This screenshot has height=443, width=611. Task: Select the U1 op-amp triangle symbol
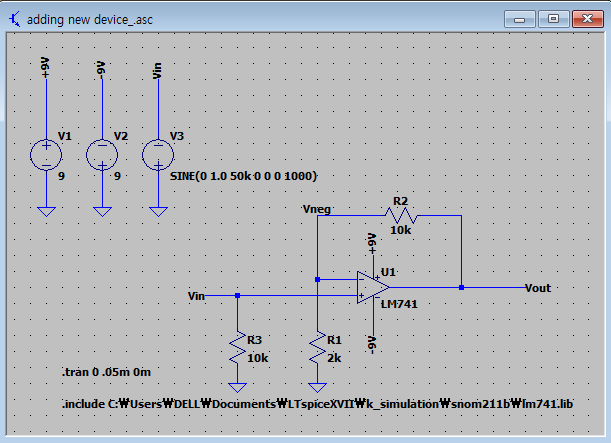373,288
